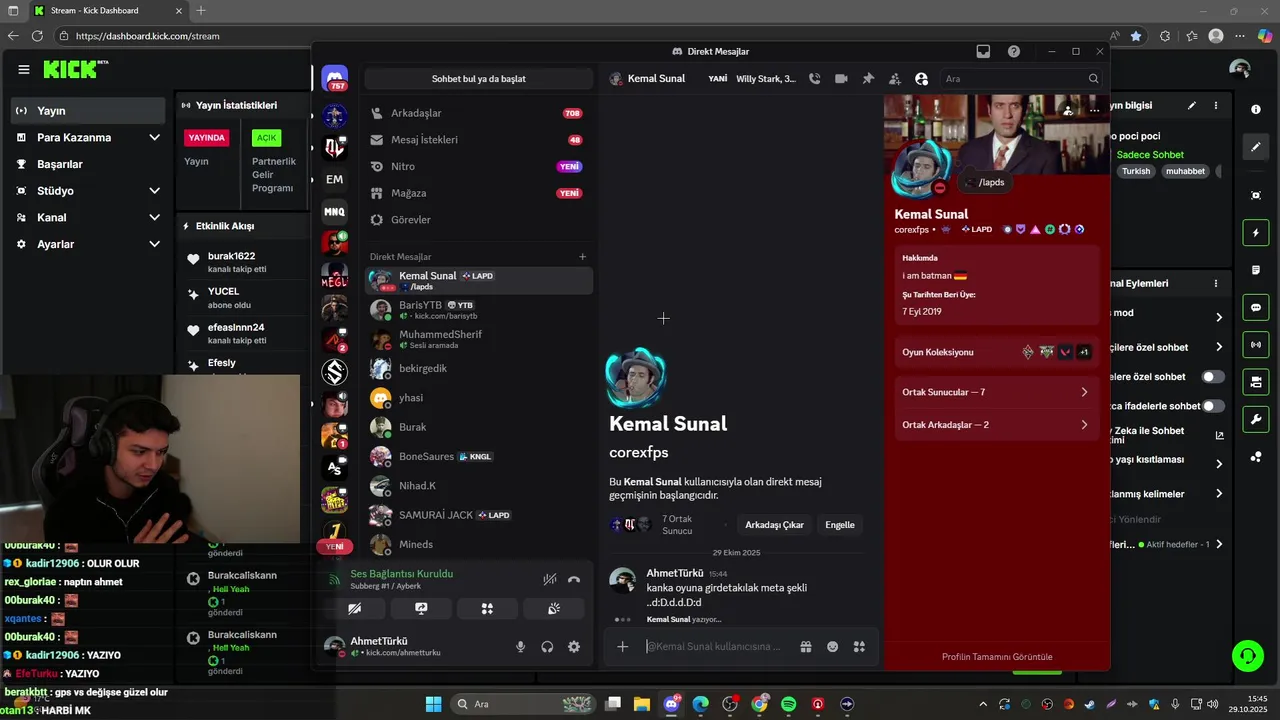1280x720 pixels.
Task: Hide the user profile panel icon
Action: [x=922, y=79]
